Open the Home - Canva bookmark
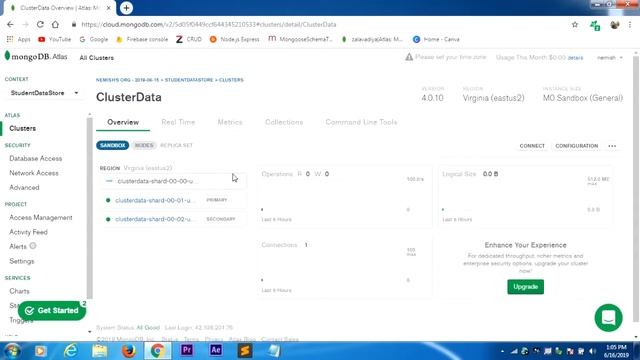The width and height of the screenshot is (640, 360). tap(436, 39)
